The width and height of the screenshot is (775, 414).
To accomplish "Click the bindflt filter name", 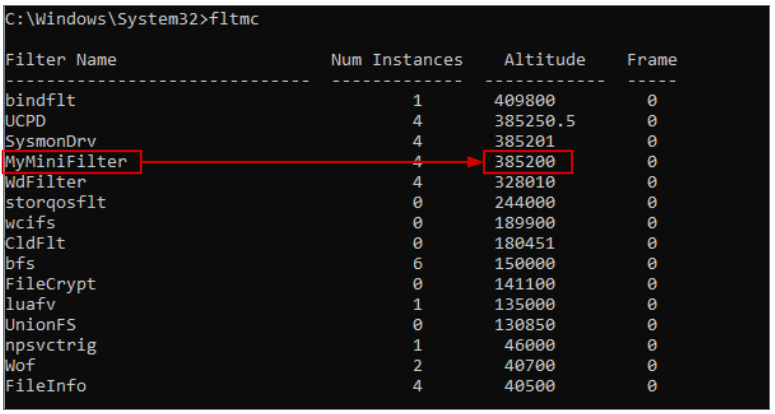I will tap(41, 101).
